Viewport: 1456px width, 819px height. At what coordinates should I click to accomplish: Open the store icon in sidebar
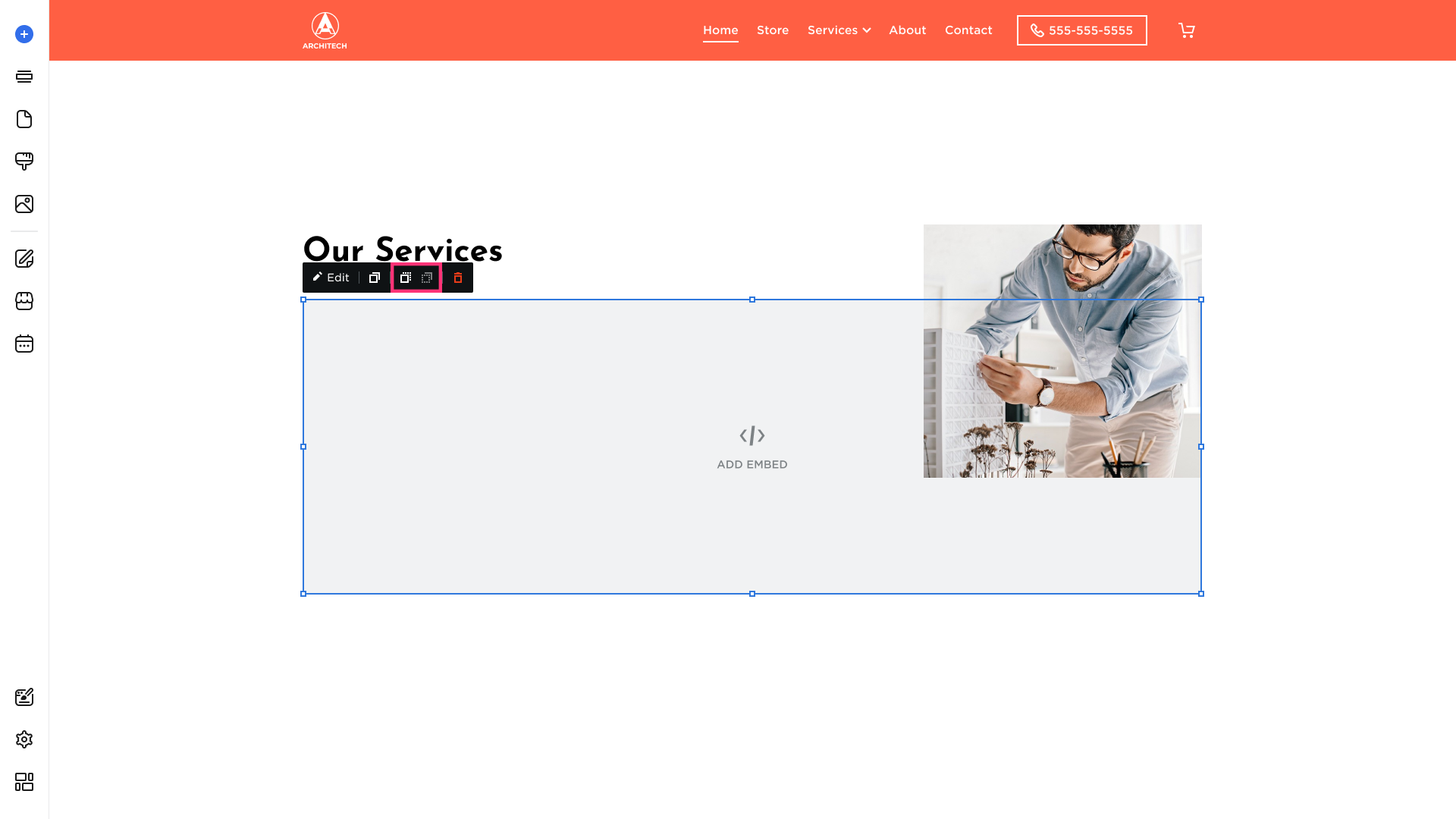24,301
